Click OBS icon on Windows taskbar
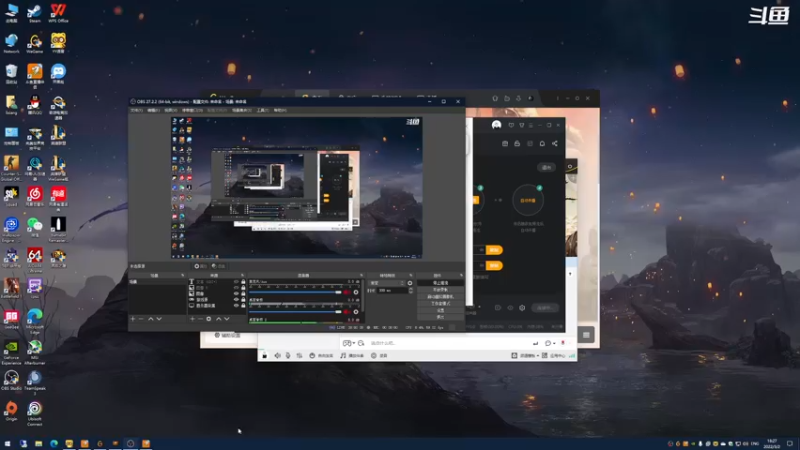 pos(131,443)
